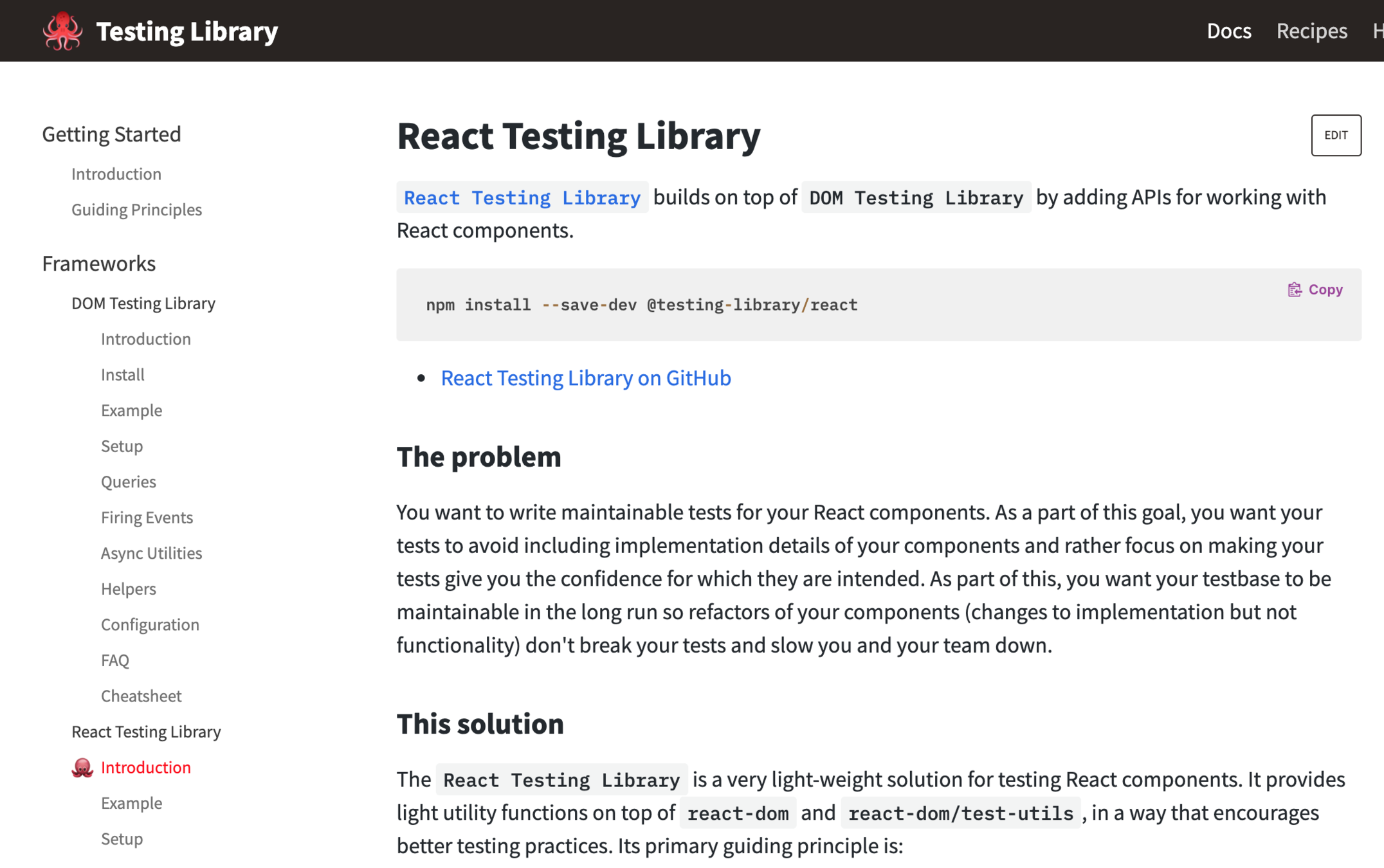Select the Configuration sidebar item
Image resolution: width=1384 pixels, height=868 pixels.
tap(150, 624)
